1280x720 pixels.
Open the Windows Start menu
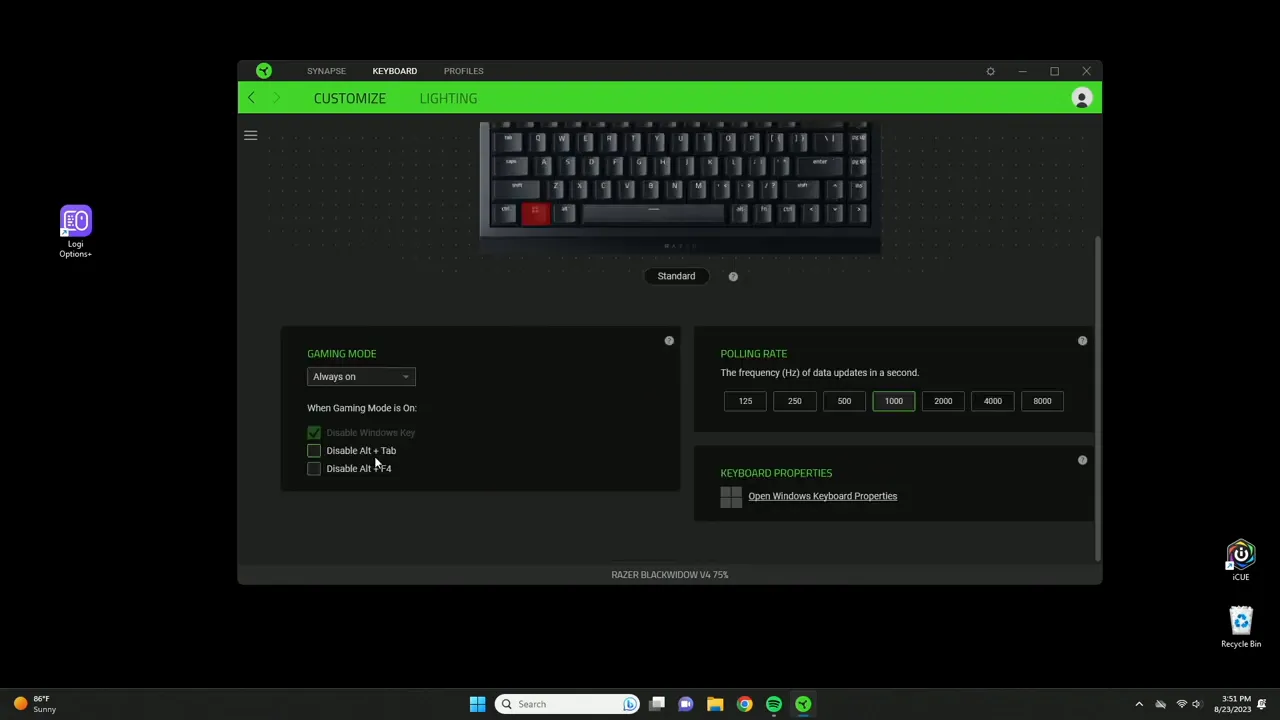pyautogui.click(x=477, y=704)
